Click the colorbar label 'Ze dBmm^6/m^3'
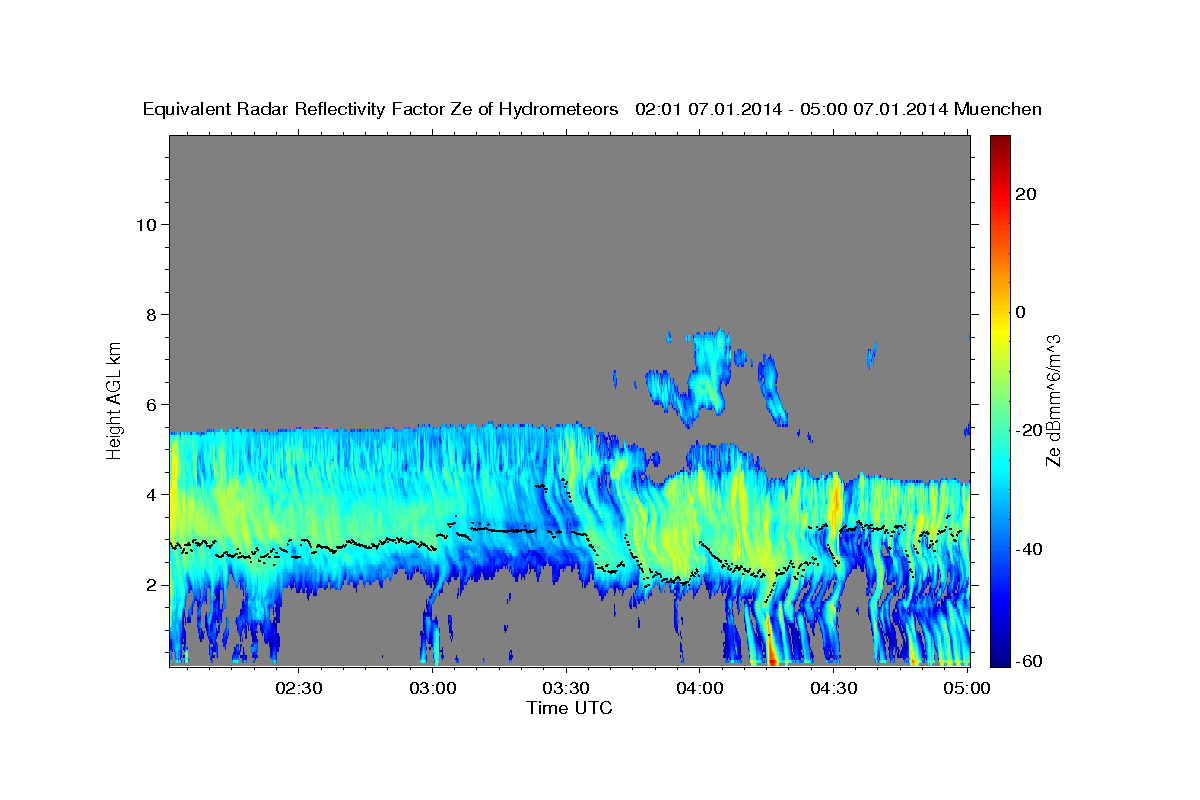The height and width of the screenshot is (800, 1200). [1053, 400]
